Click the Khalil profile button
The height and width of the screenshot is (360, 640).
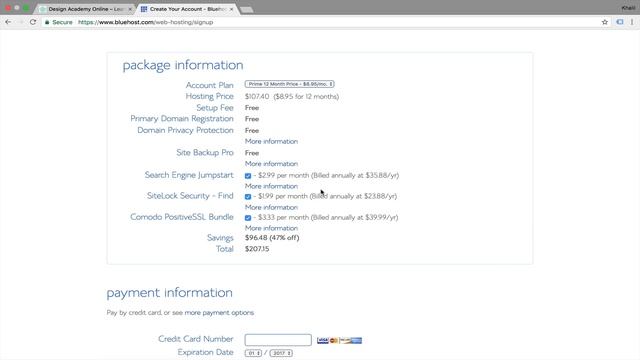(628, 8)
